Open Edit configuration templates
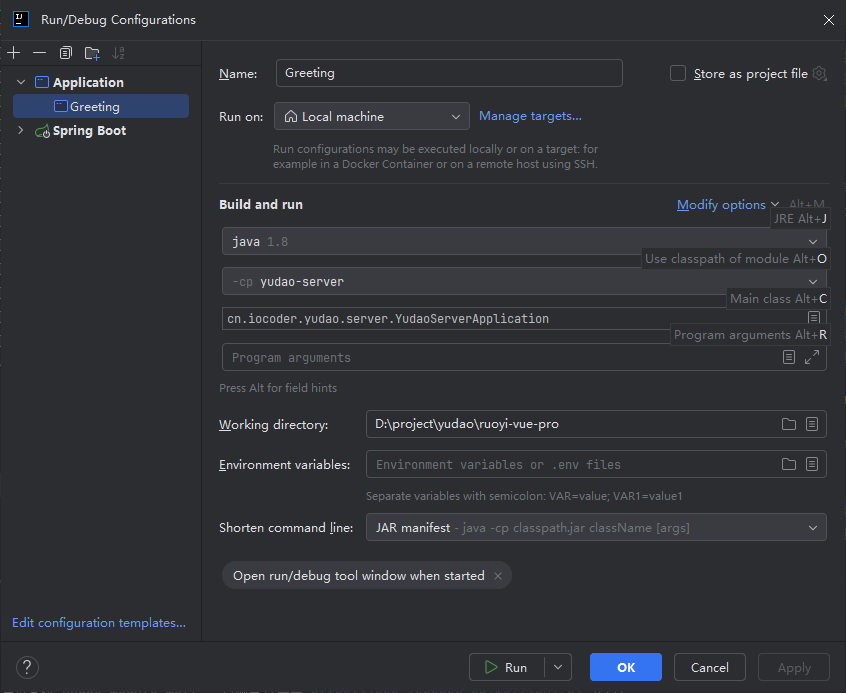The width and height of the screenshot is (846, 693). click(97, 622)
